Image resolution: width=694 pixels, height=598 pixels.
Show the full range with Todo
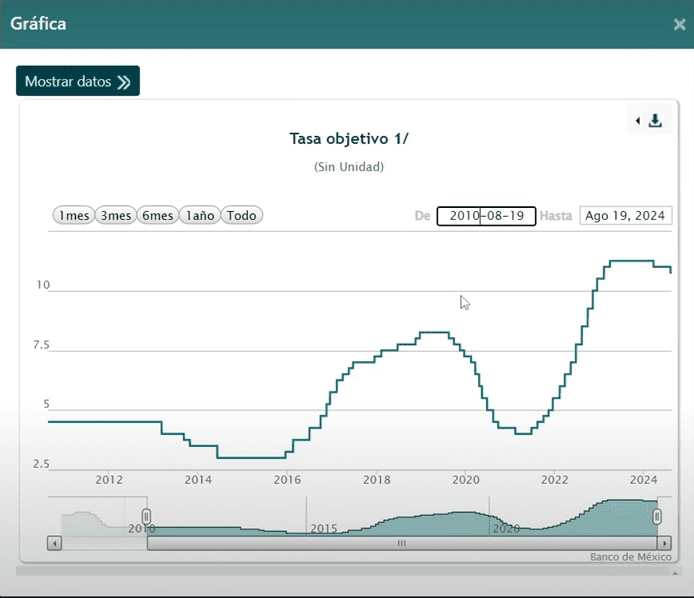click(x=241, y=216)
